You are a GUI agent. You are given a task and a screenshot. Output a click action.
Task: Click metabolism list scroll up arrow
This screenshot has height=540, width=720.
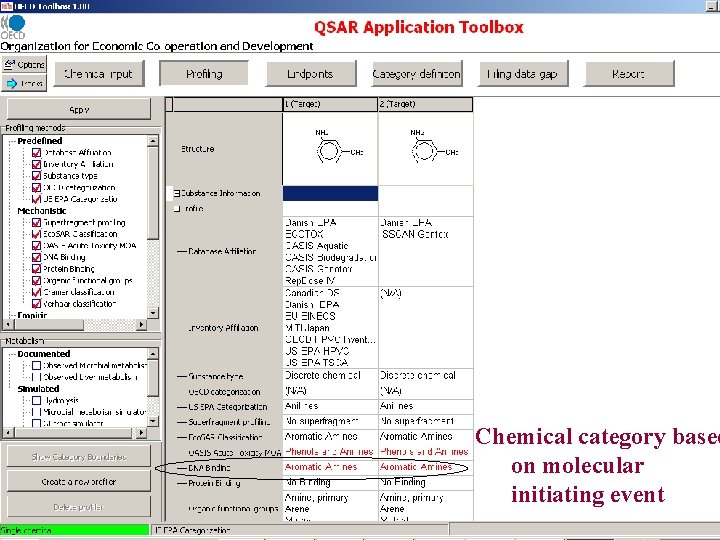pos(153,353)
